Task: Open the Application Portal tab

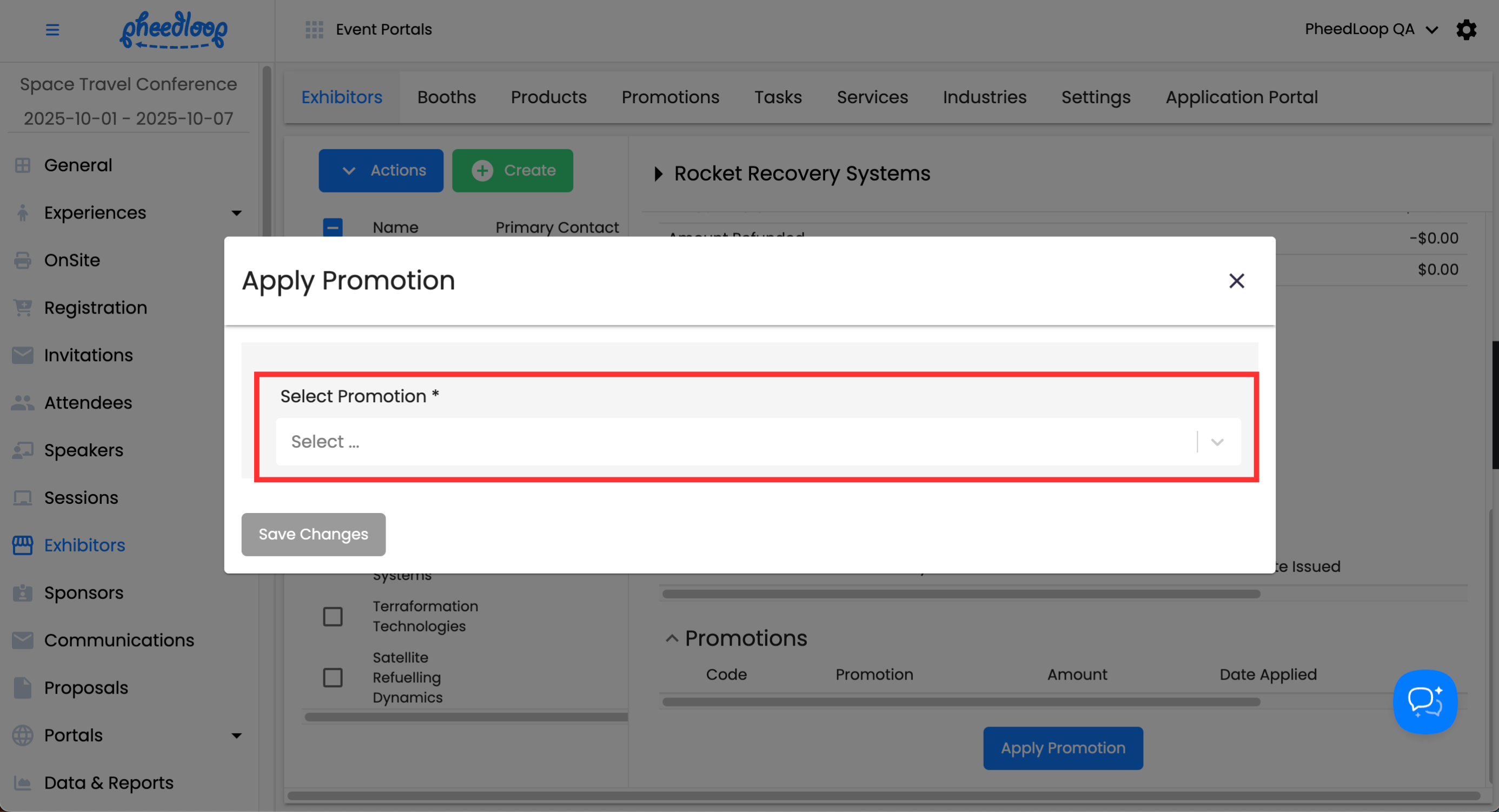Action: [1241, 97]
